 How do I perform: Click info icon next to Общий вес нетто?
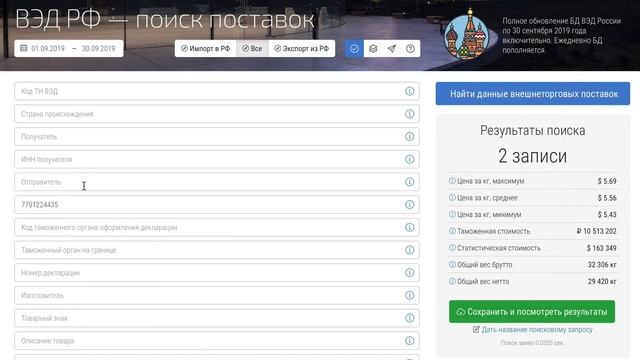[x=452, y=281]
